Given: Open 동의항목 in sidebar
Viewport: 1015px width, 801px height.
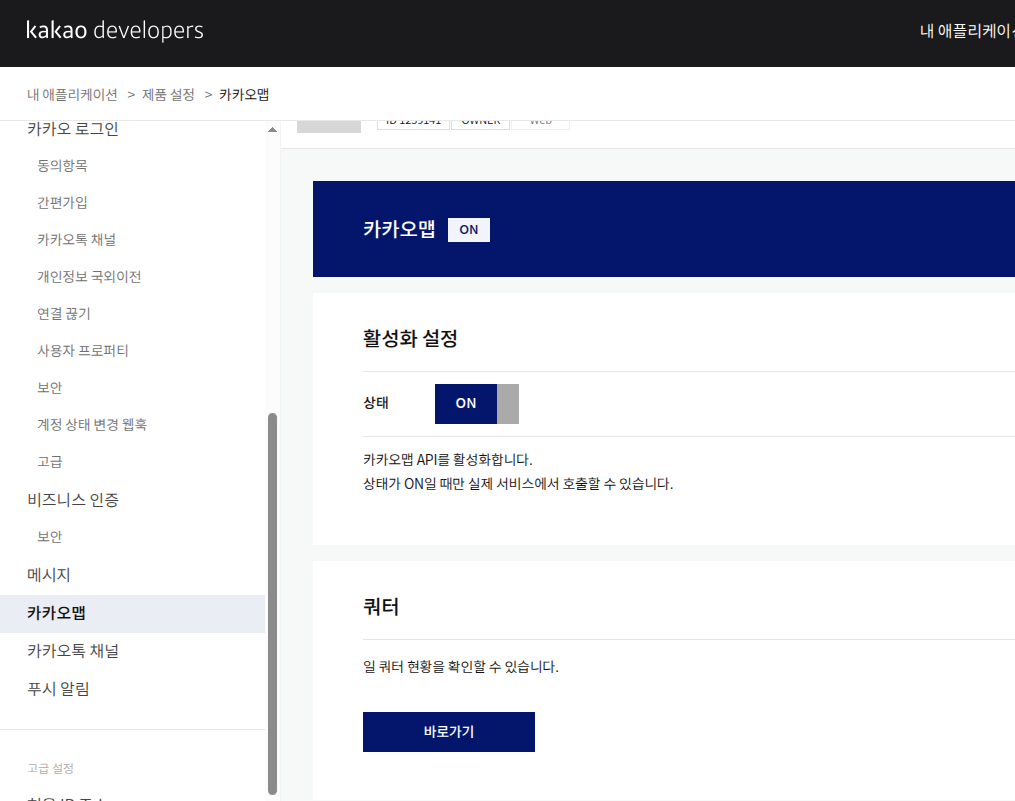Looking at the screenshot, I should click(x=62, y=166).
